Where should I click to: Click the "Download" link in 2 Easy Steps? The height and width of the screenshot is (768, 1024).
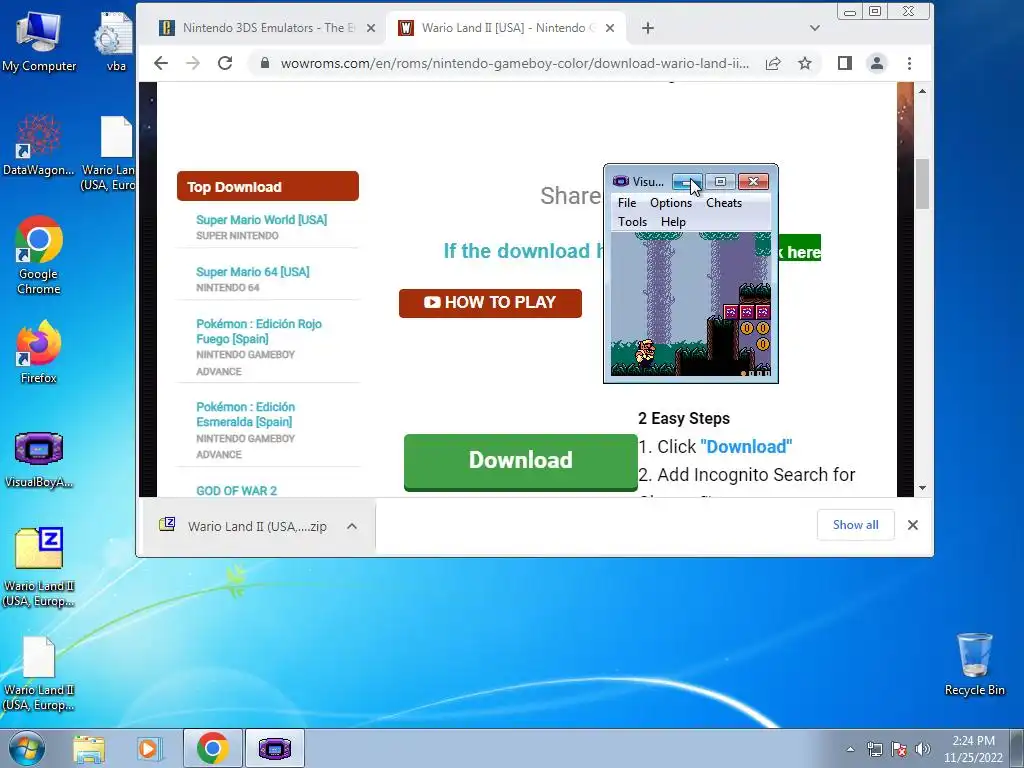point(746,447)
